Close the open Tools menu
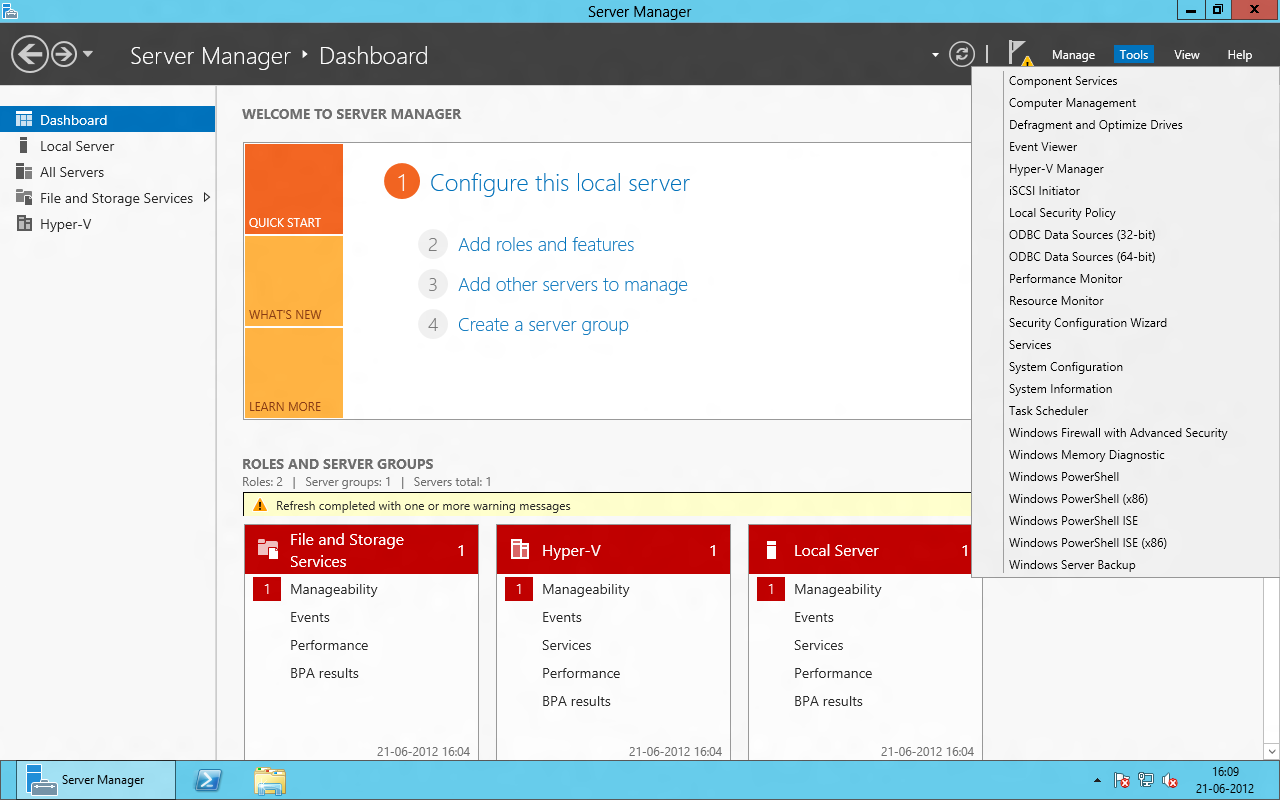 pyautogui.click(x=1134, y=55)
